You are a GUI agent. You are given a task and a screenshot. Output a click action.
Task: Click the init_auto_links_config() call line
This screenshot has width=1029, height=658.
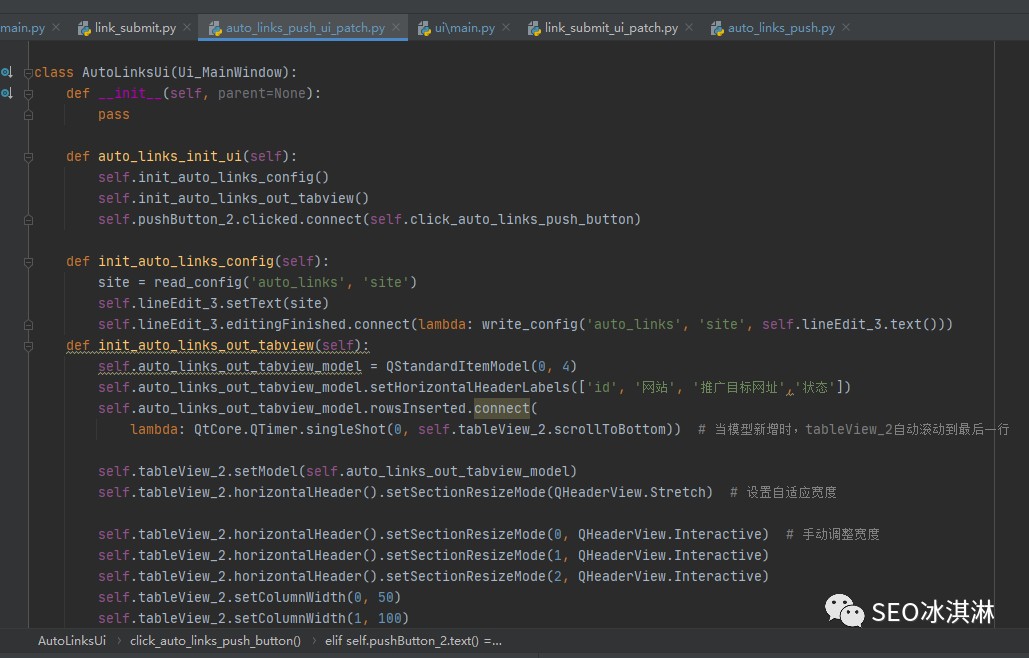pyautogui.click(x=213, y=177)
